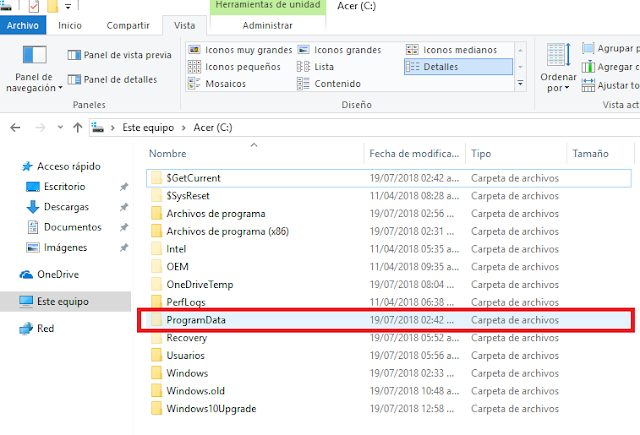Click layout gallery down arrow
The height and width of the screenshot is (435, 640).
coord(520,67)
